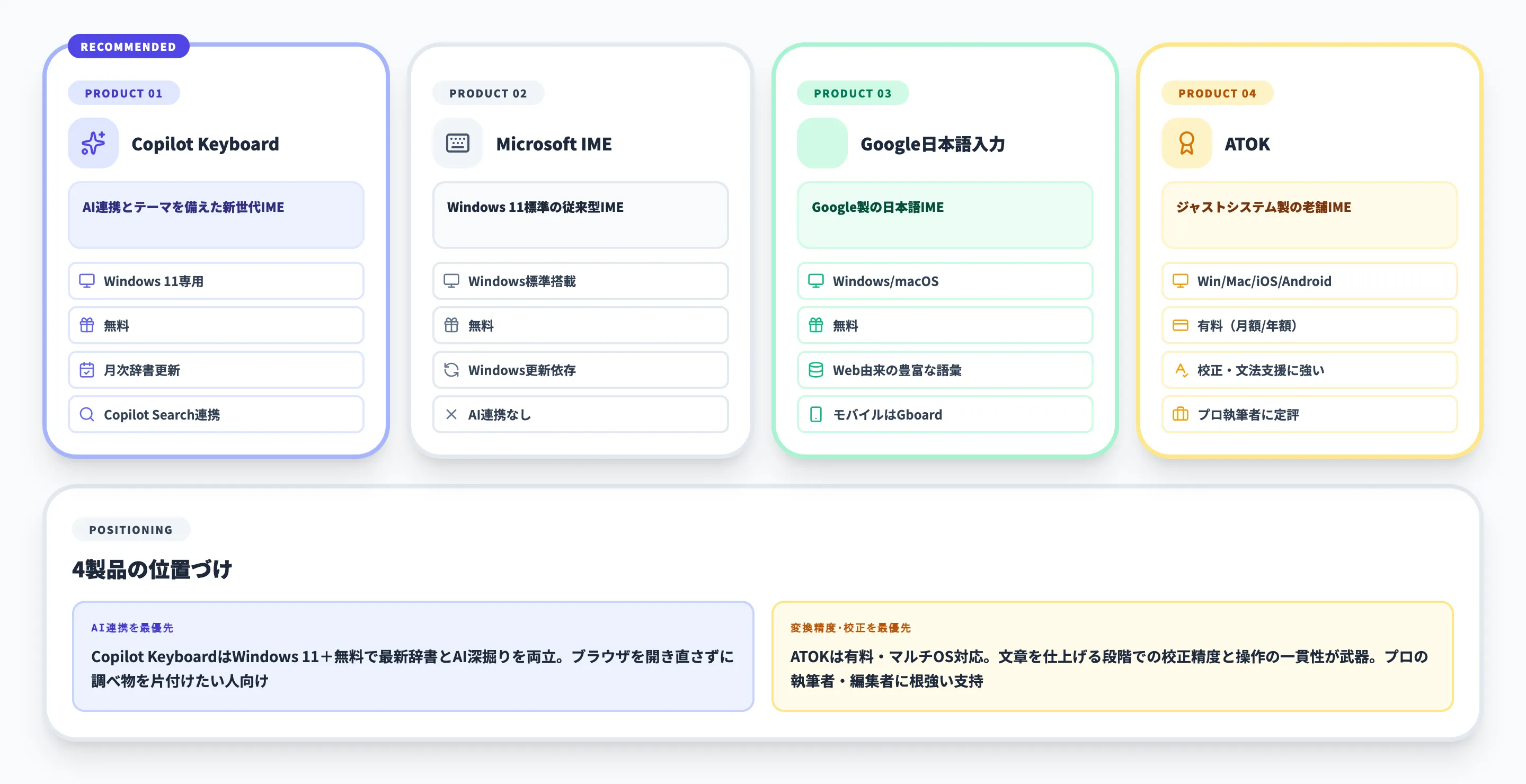This screenshot has width=1526, height=784.
Task: Click the award ribbon icon beside ATOK
Action: [1186, 144]
